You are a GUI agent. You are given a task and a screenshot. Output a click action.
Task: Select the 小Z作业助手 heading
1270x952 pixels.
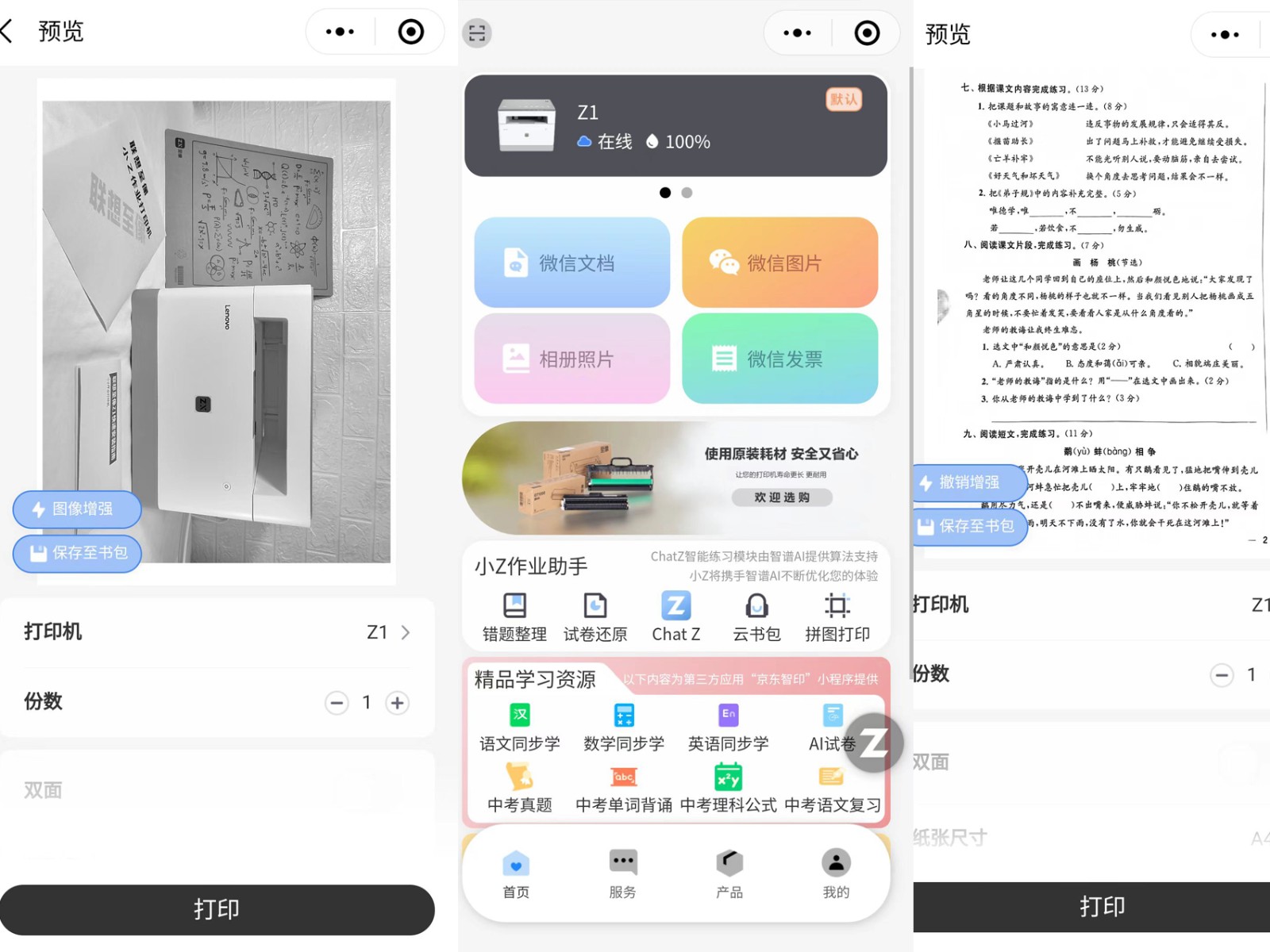[531, 566]
